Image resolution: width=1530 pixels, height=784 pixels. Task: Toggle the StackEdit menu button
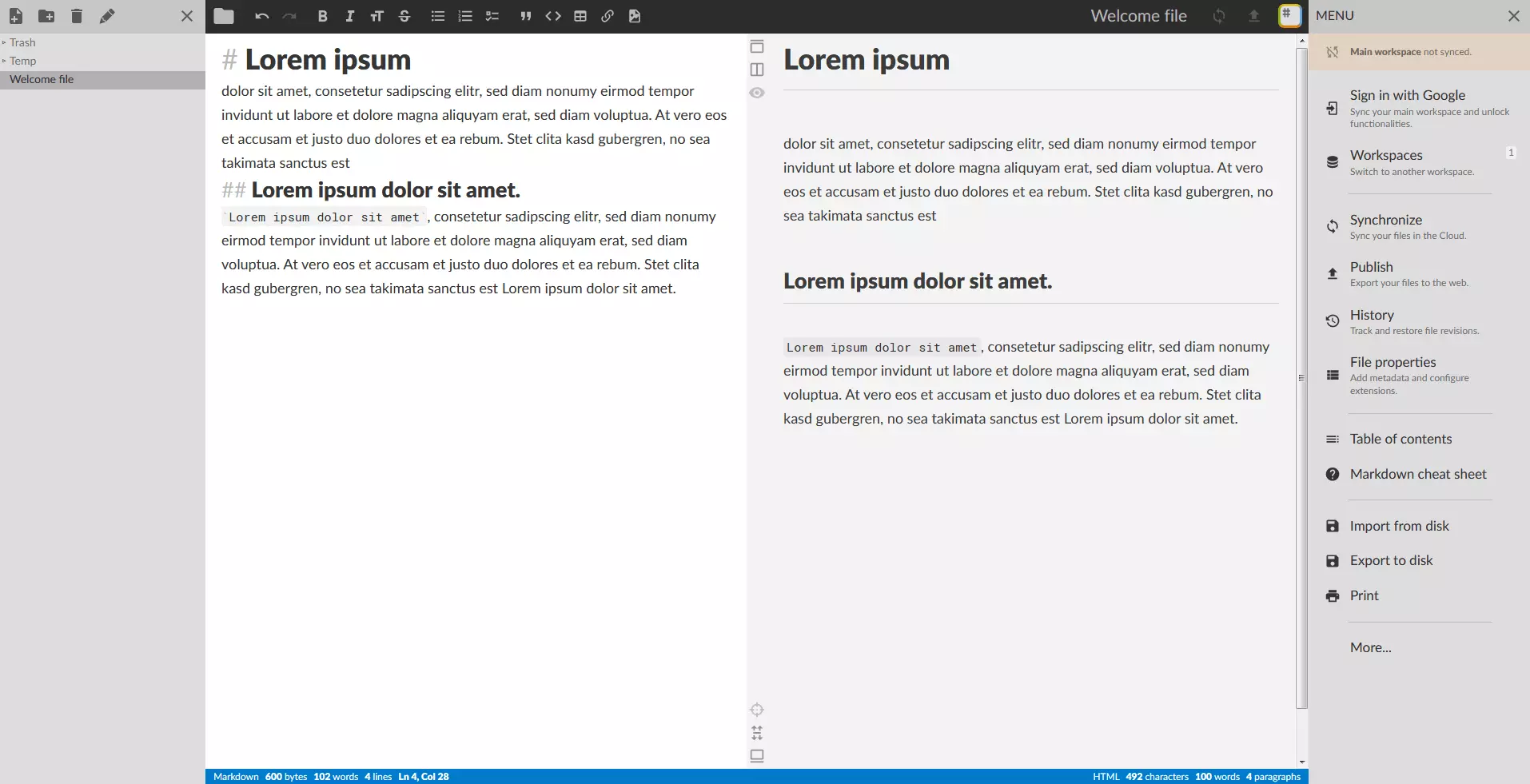[x=1289, y=16]
